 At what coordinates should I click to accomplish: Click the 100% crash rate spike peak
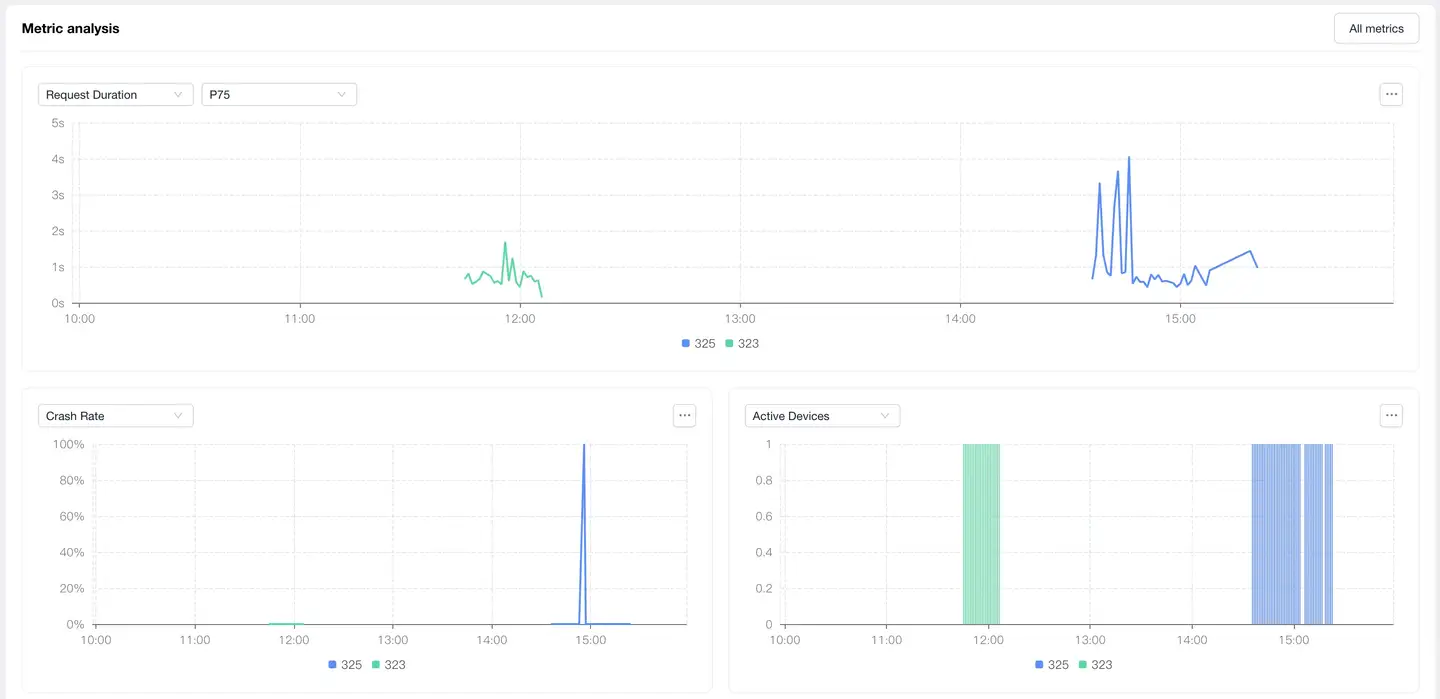(584, 446)
